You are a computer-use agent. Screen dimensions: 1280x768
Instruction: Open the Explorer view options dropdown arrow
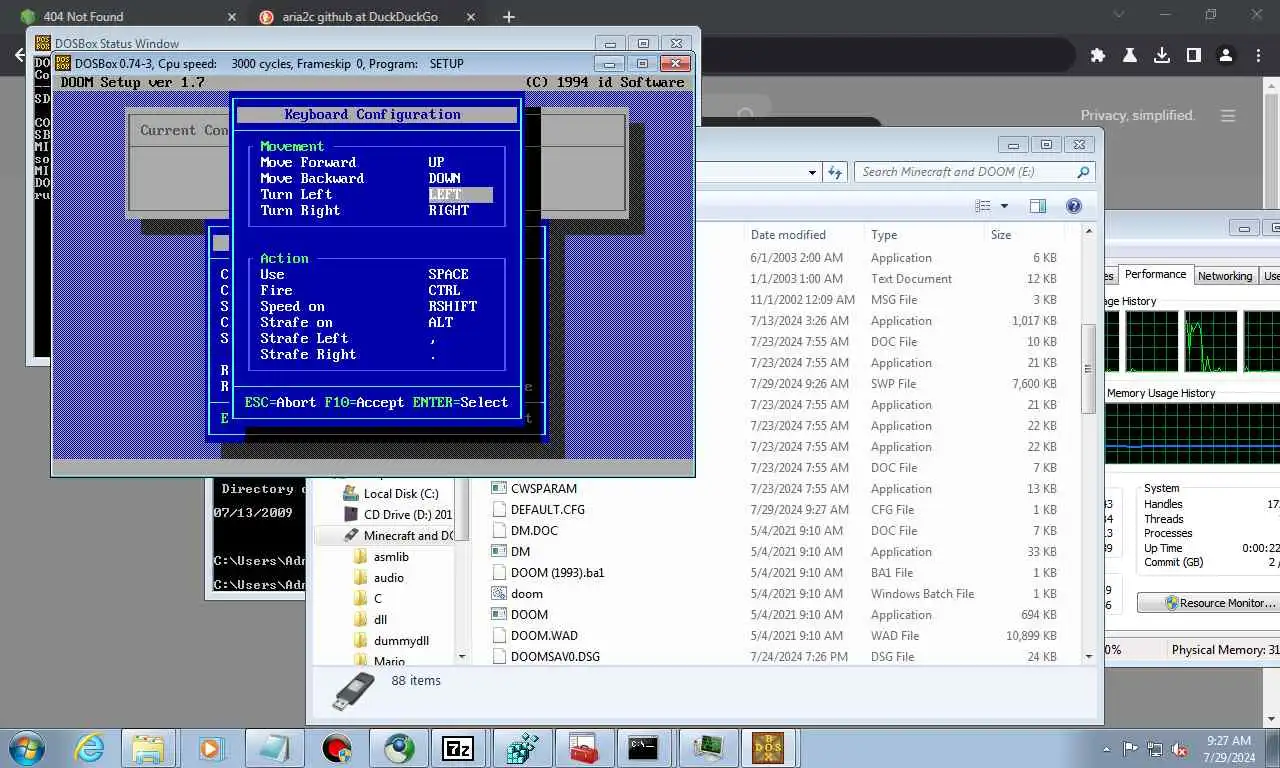(x=1004, y=206)
